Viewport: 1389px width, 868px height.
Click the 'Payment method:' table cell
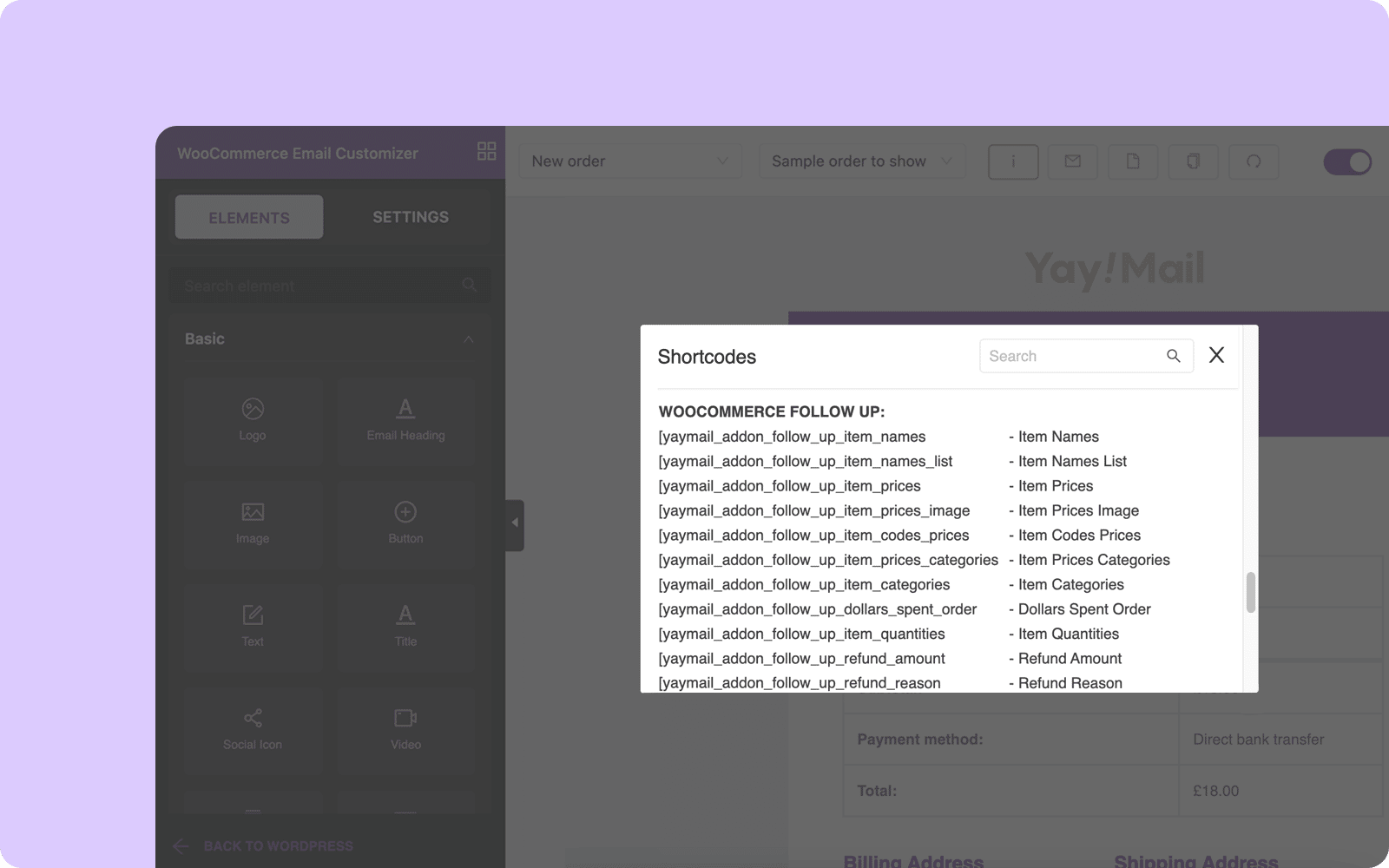1011,740
